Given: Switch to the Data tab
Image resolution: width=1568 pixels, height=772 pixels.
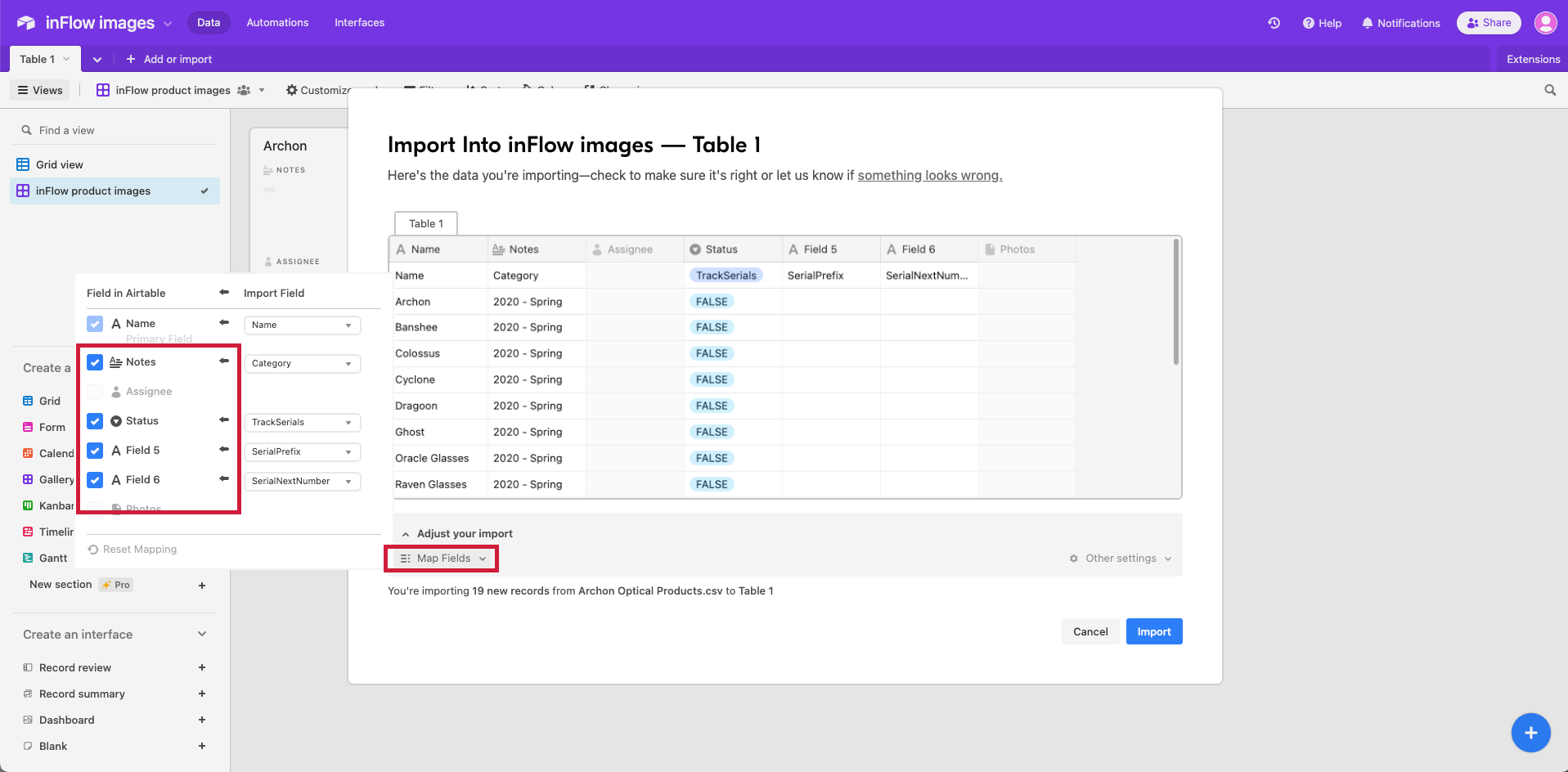Looking at the screenshot, I should pos(209,23).
